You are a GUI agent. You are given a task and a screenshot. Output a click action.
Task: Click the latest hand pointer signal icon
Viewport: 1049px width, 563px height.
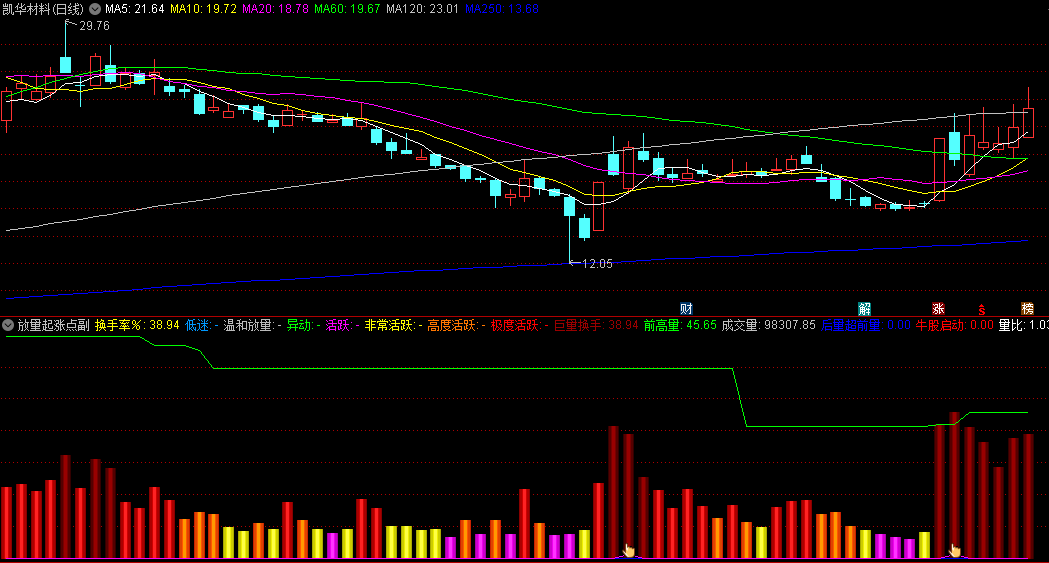pos(955,550)
